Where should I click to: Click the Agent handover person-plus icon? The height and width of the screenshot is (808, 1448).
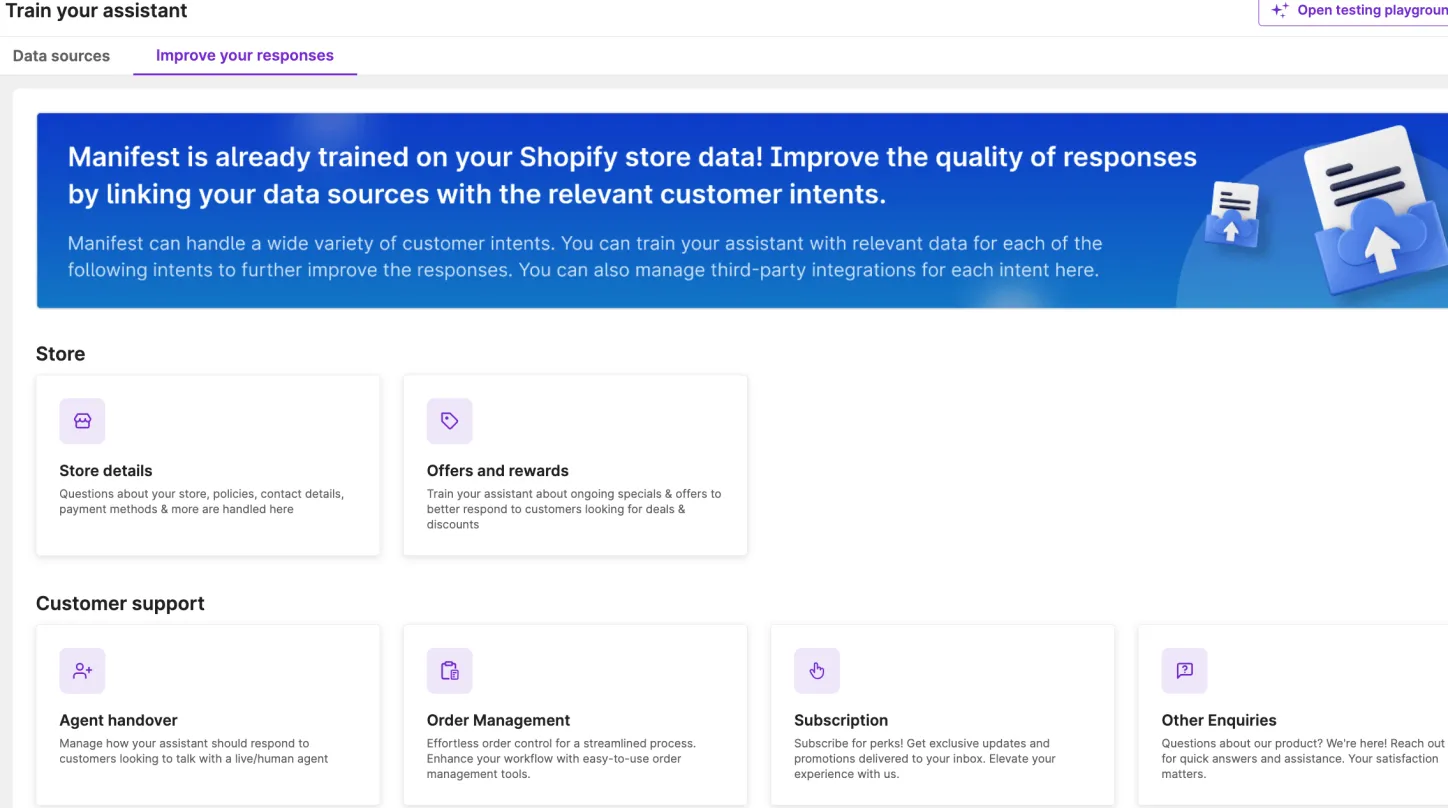(82, 671)
